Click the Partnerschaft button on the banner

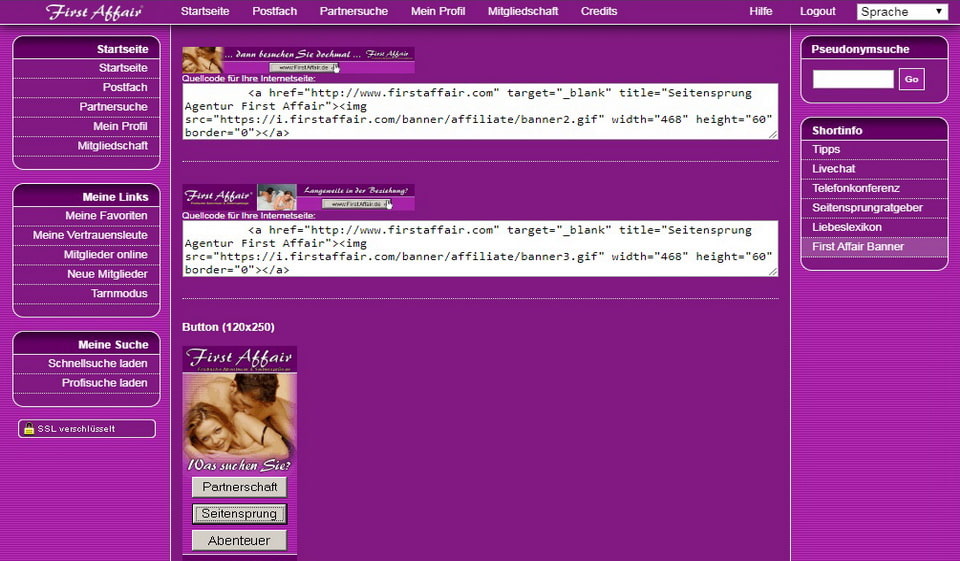[x=239, y=487]
